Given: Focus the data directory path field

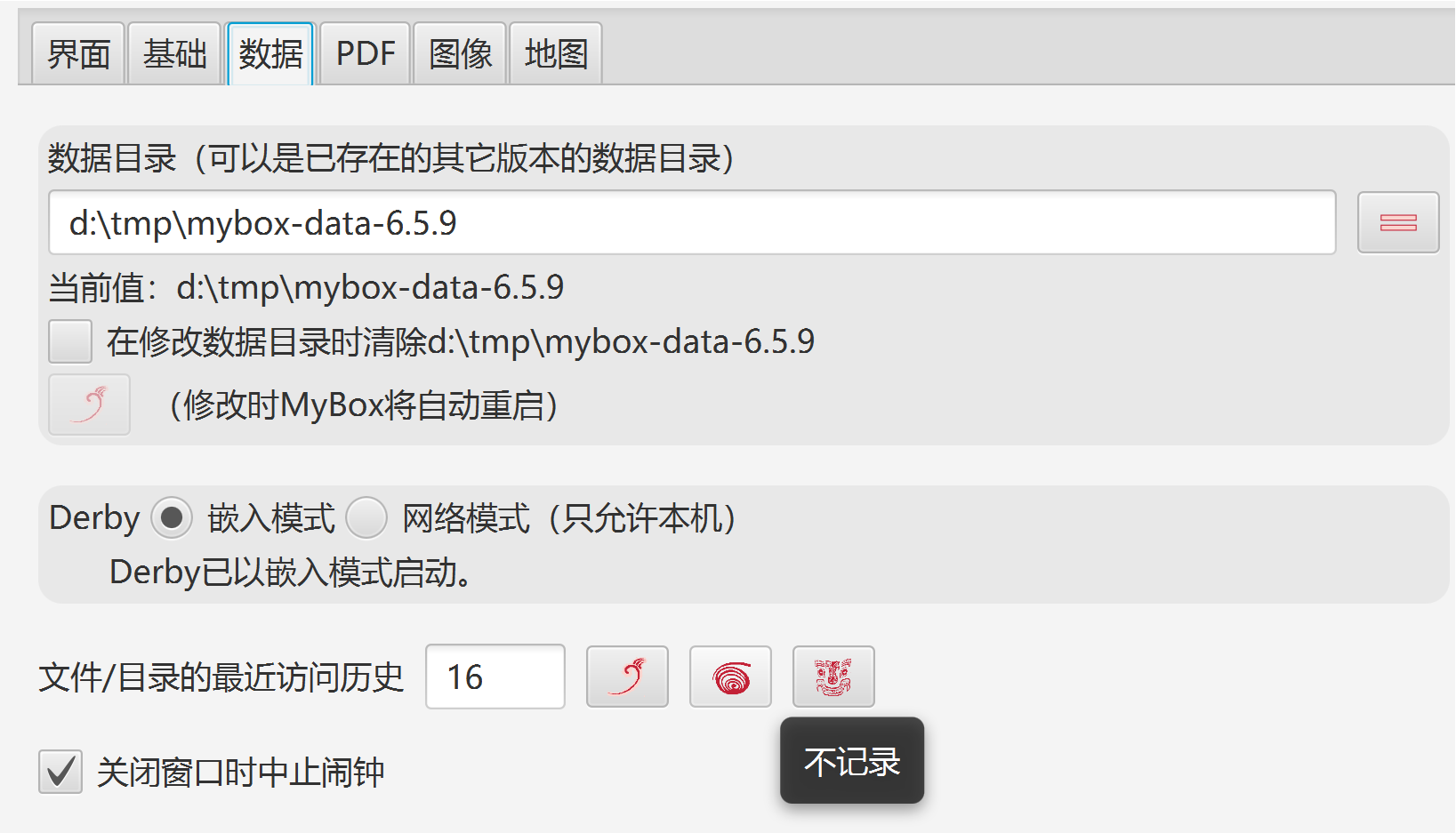Looking at the screenshot, I should (x=692, y=222).
